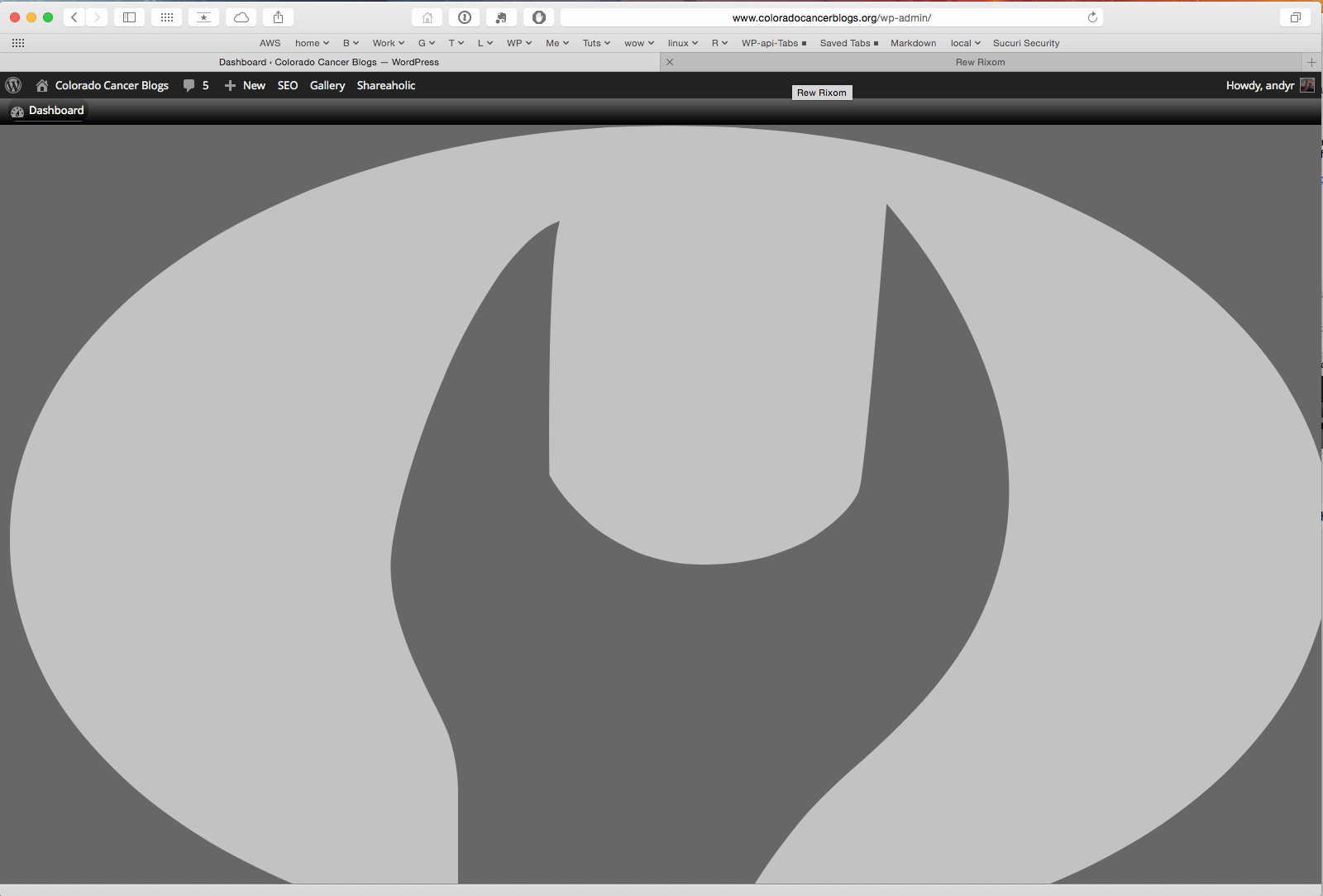Screen dimensions: 1323x896
Task: Open the SEO admin bar menu
Action: tap(288, 85)
